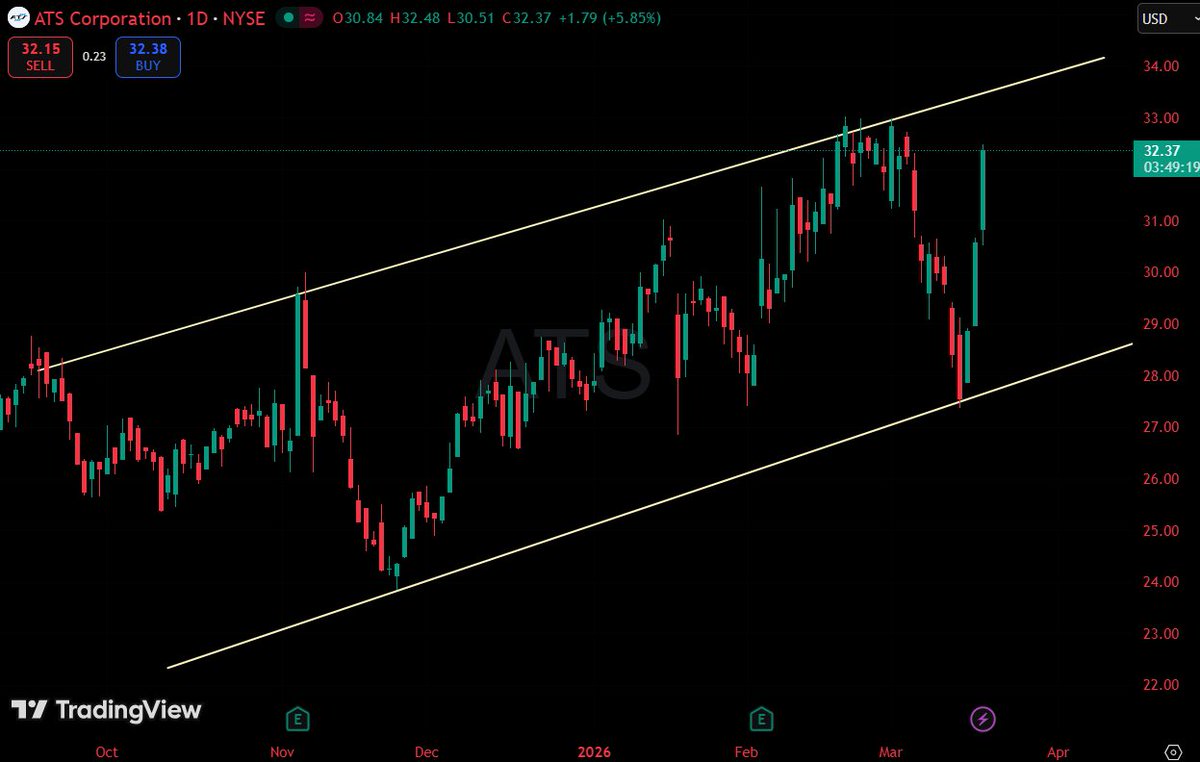Screen dimensions: 1200x762
Task: Open the earnings marker above Nov
Action: pyautogui.click(x=296, y=718)
